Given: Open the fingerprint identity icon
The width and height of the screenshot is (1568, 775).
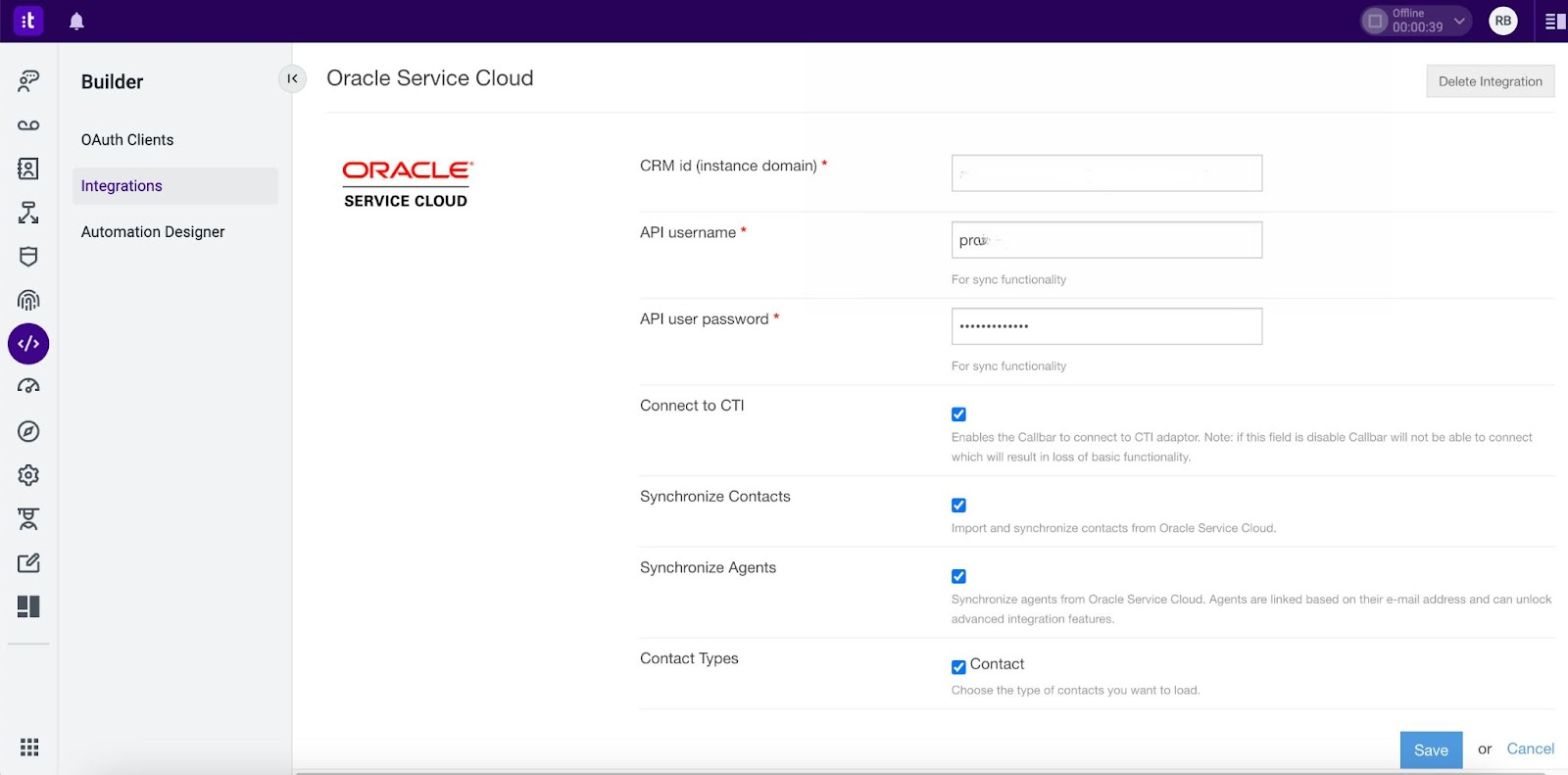Looking at the screenshot, I should point(28,300).
